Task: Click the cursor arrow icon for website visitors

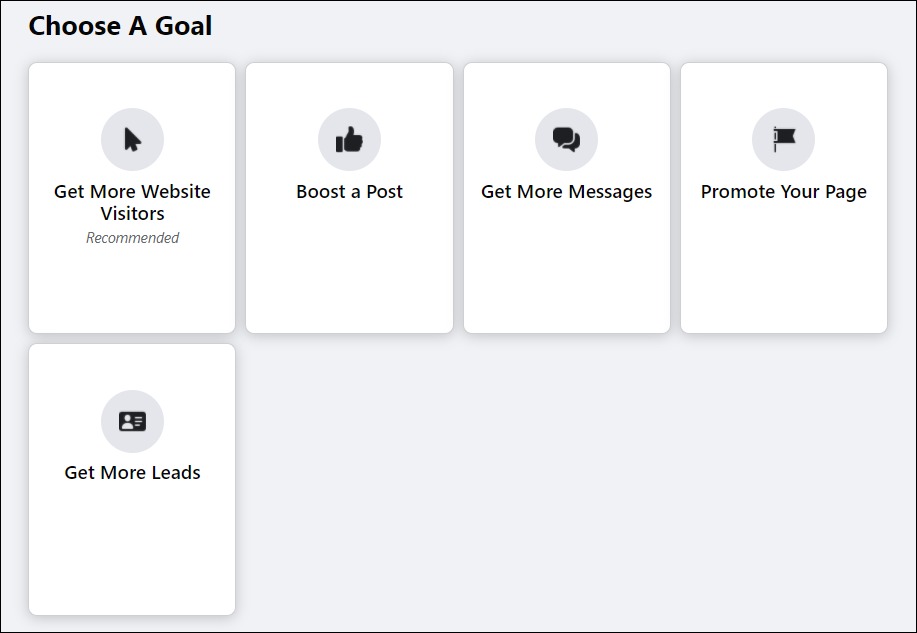Action: click(132, 140)
